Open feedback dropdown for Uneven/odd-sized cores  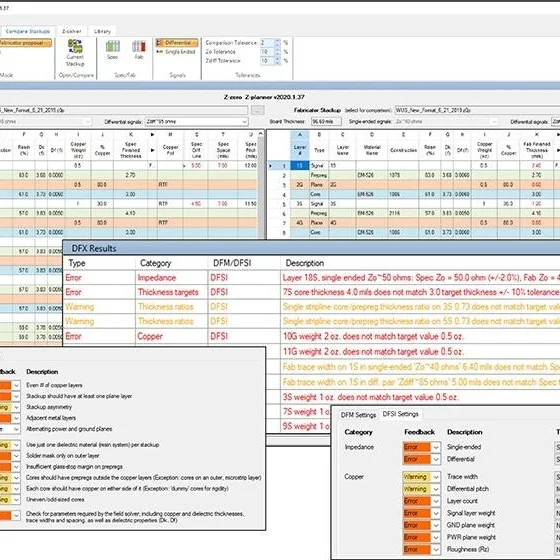pos(16,500)
